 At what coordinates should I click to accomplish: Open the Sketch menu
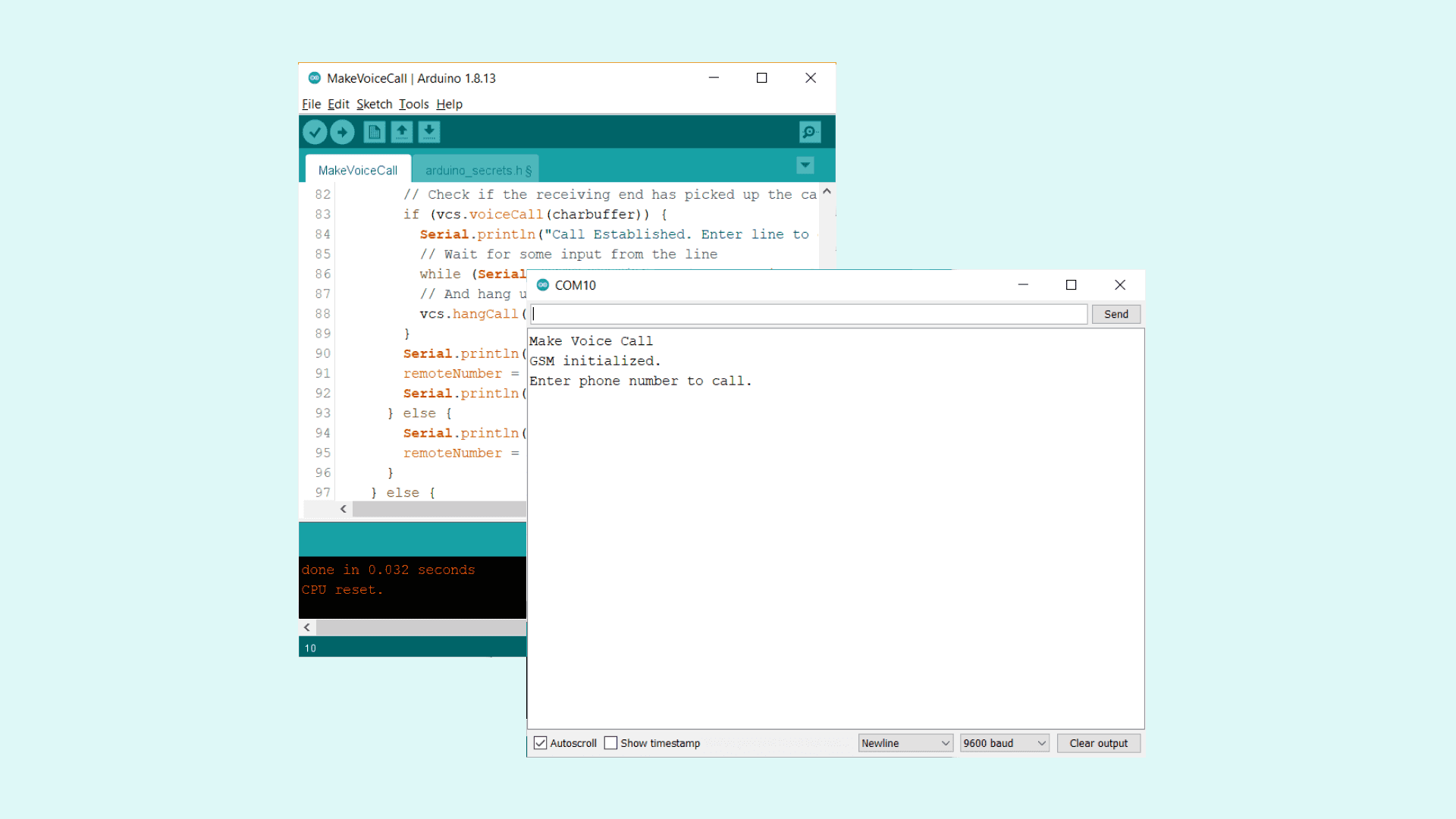coord(374,104)
